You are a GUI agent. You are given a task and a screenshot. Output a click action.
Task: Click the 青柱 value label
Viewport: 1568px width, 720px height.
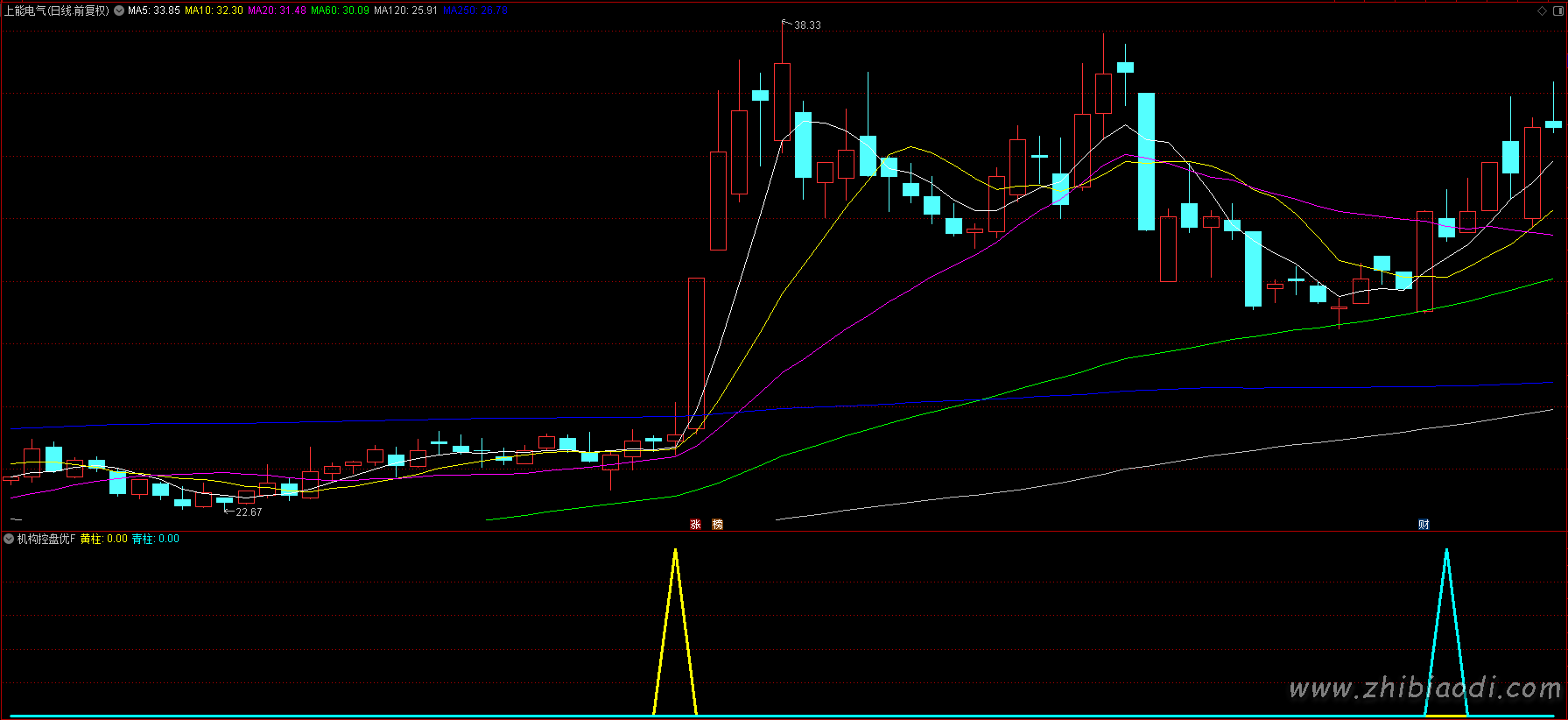click(155, 539)
